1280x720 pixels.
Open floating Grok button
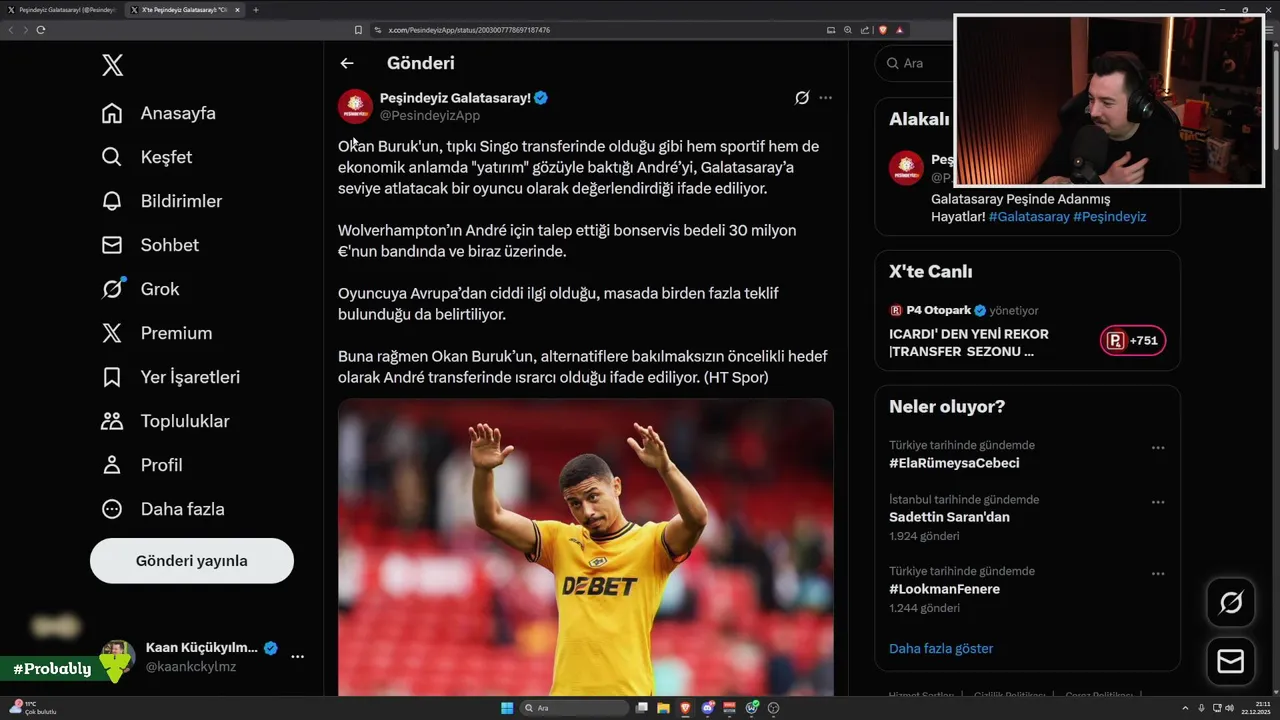coord(1231,603)
